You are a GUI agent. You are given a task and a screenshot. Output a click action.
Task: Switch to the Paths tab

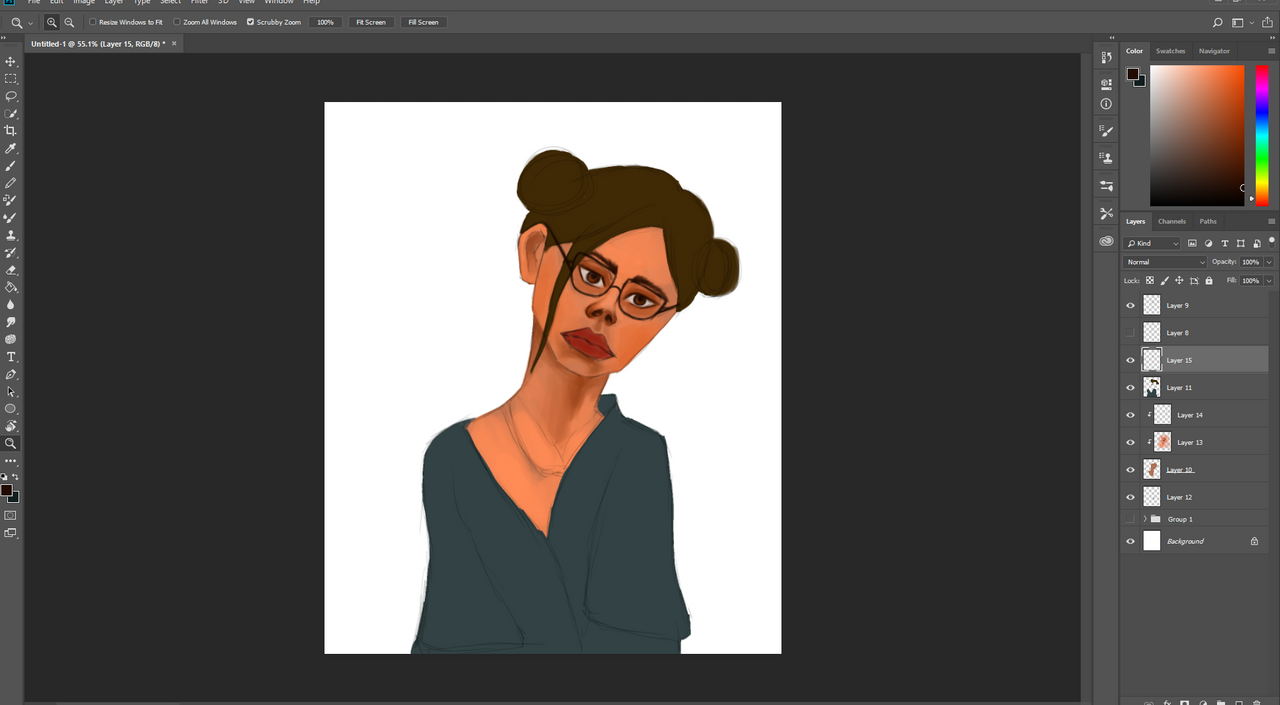click(x=1208, y=221)
